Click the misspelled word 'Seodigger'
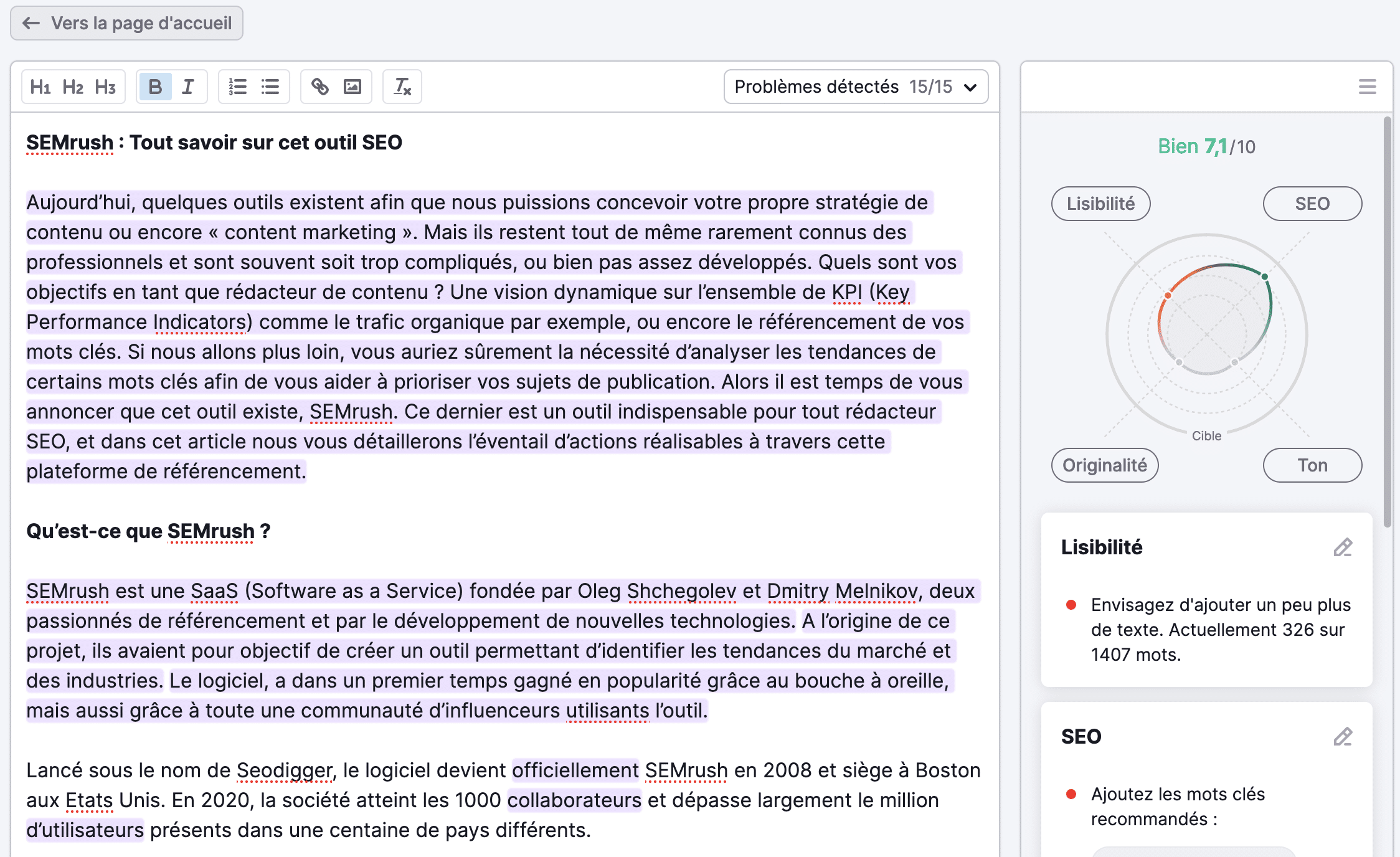Image resolution: width=1400 pixels, height=857 pixels. pos(285,770)
